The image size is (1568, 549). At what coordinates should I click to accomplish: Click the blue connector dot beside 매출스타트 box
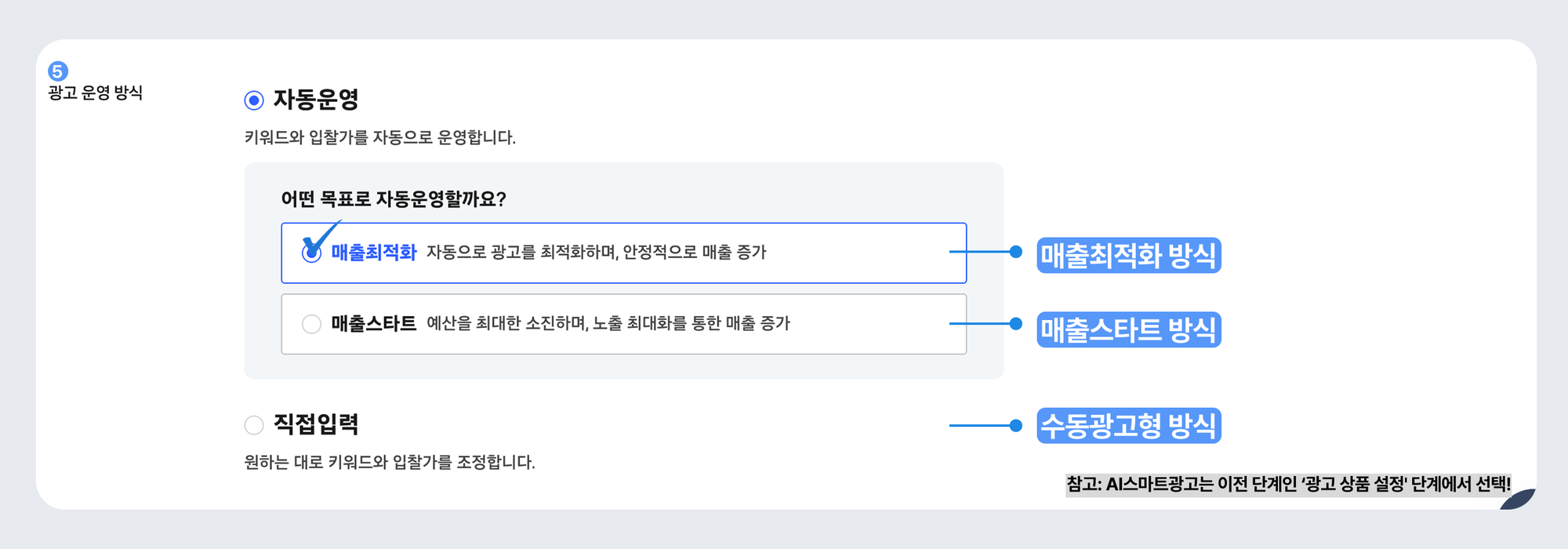pos(1016,322)
